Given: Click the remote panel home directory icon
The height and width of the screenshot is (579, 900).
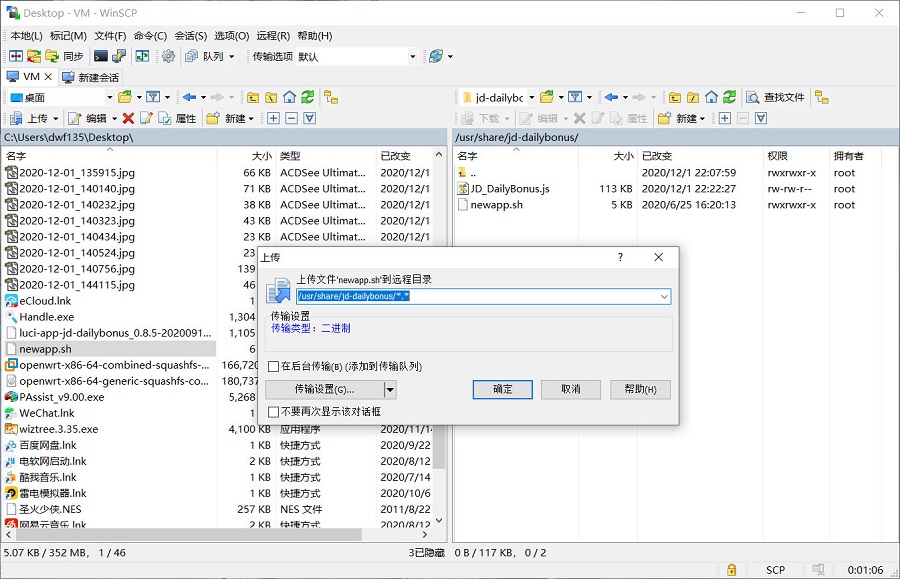Looking at the screenshot, I should pos(711,97).
